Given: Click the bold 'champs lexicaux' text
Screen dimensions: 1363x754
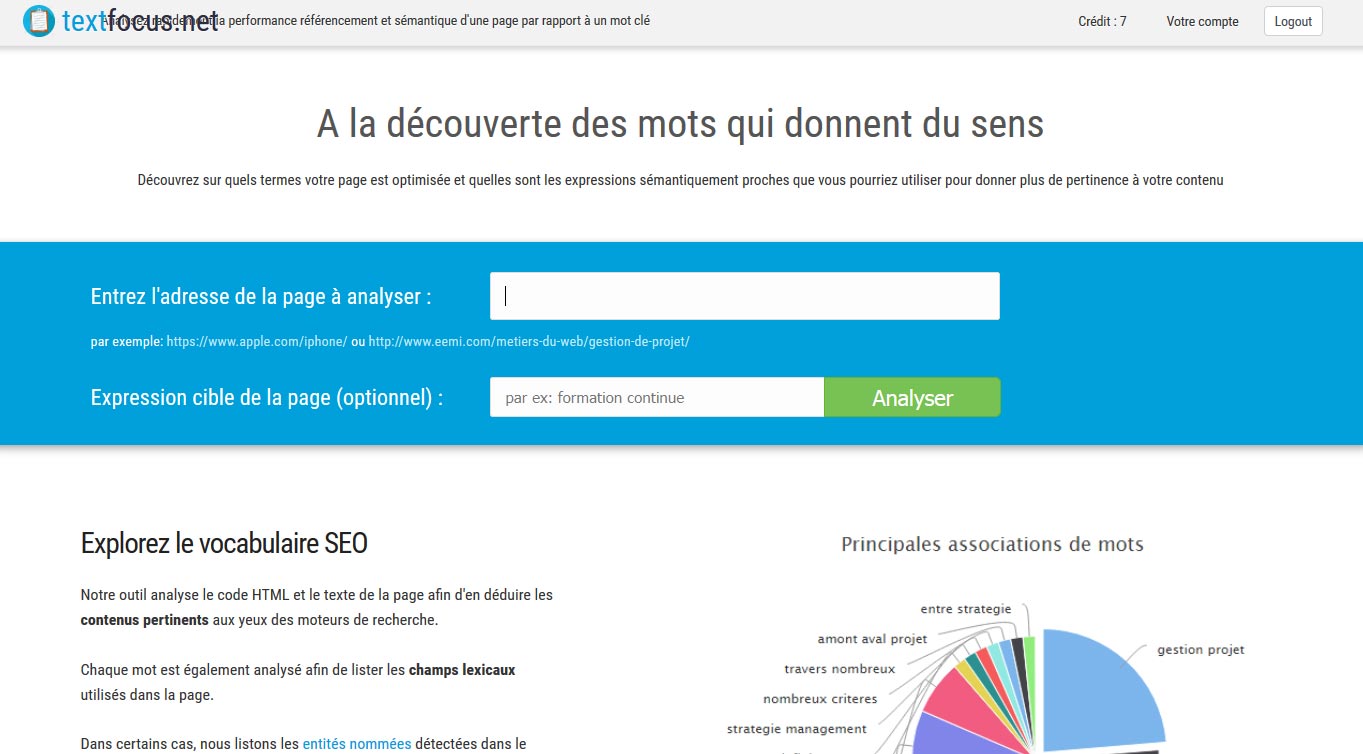Looking at the screenshot, I should point(462,670).
